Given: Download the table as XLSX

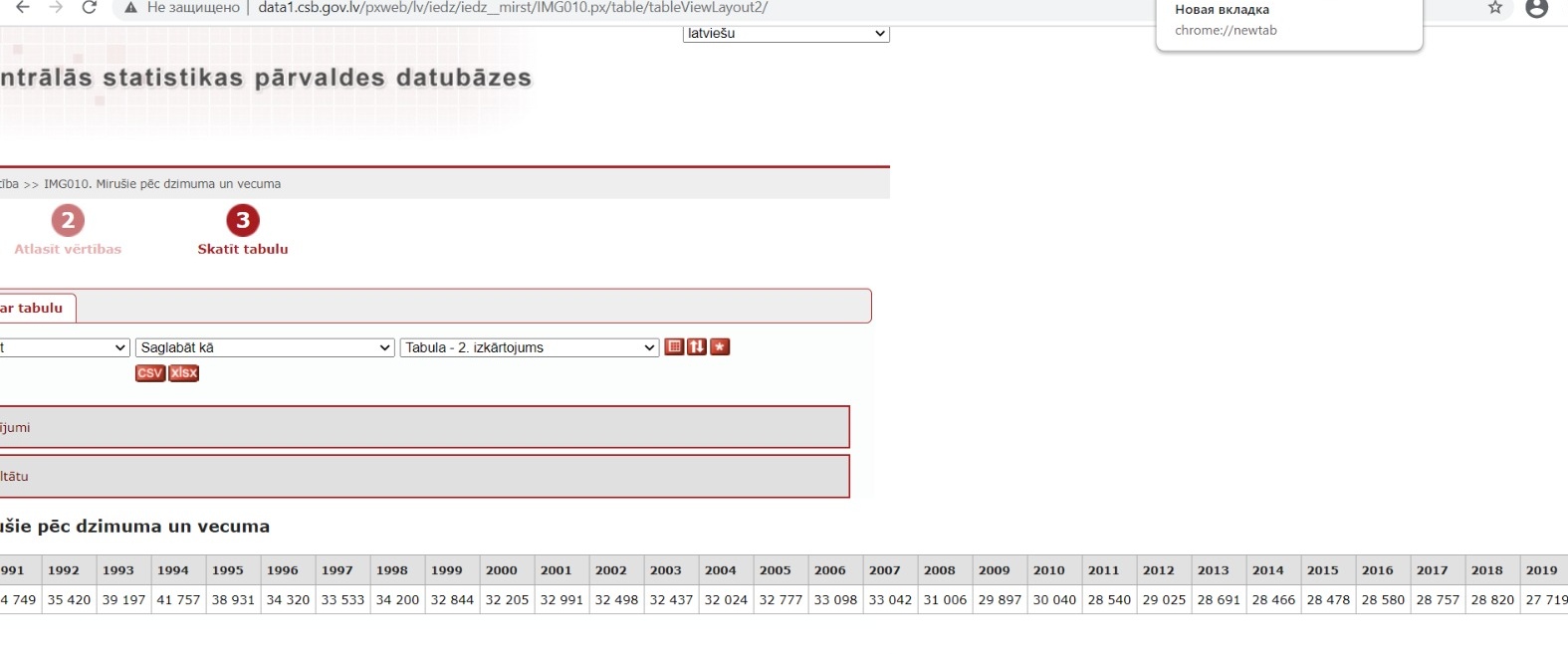Looking at the screenshot, I should point(184,373).
